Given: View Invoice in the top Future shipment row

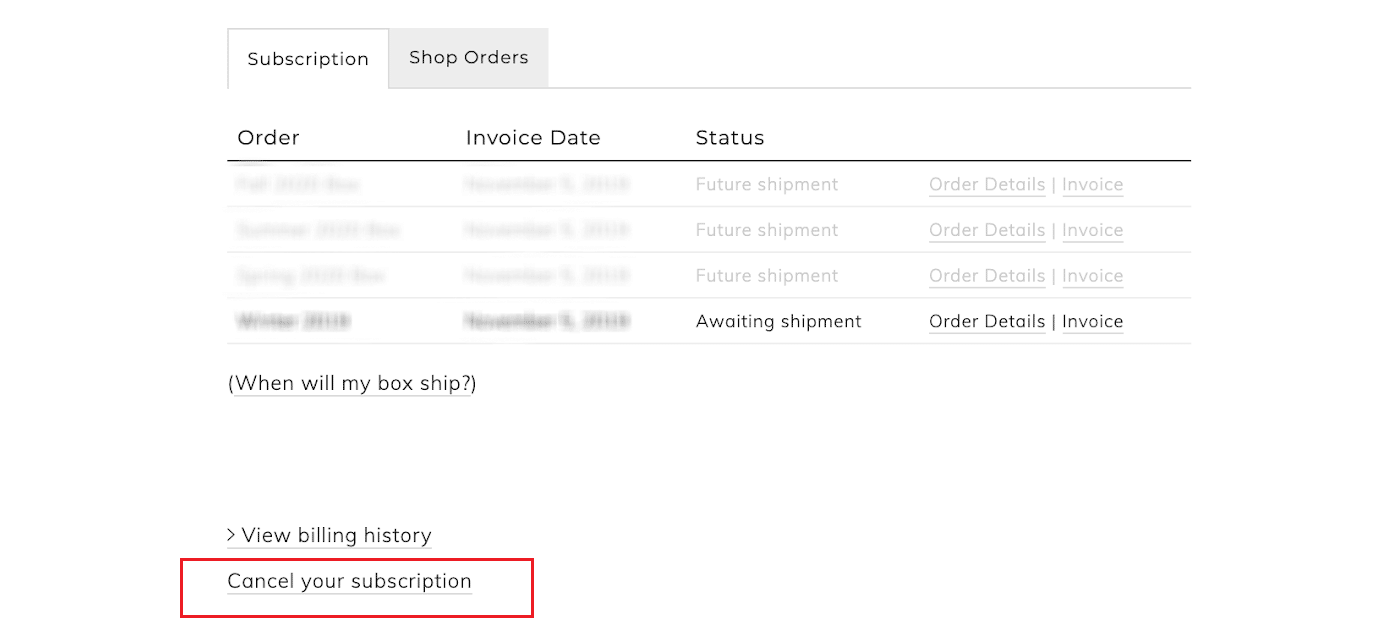Looking at the screenshot, I should click(x=1092, y=184).
